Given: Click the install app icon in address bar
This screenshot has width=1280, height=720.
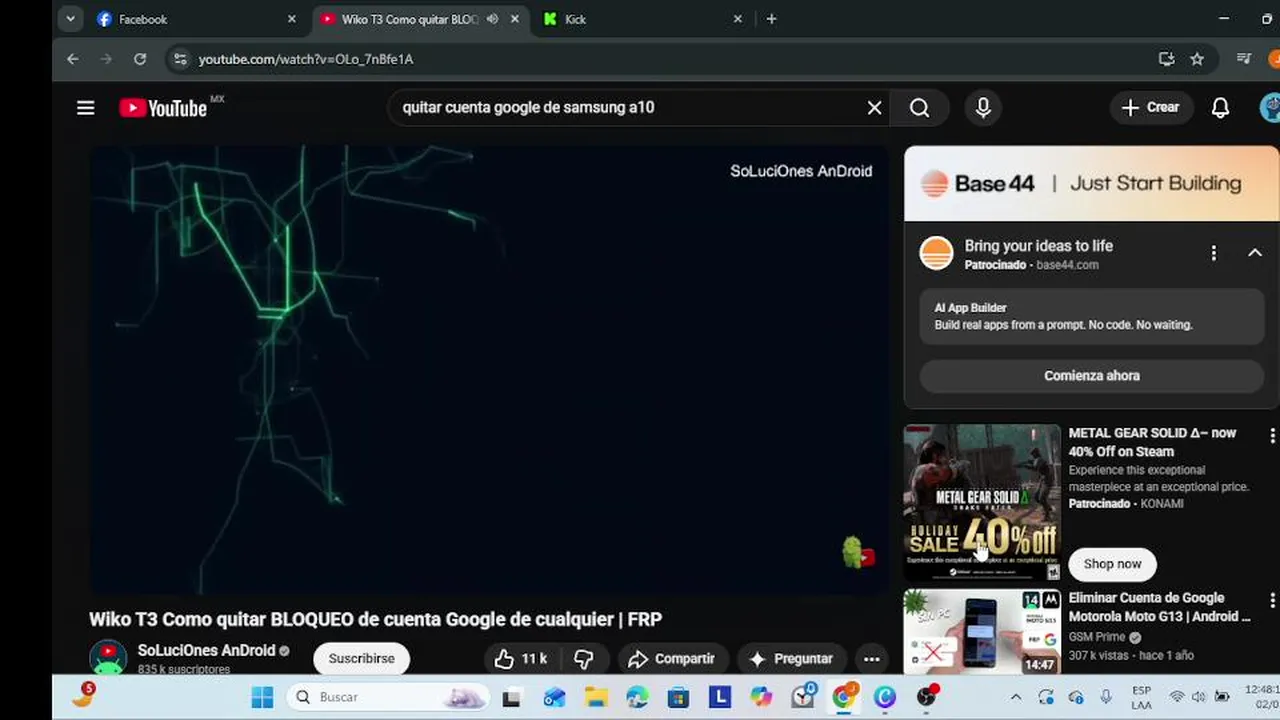Looking at the screenshot, I should tap(1166, 59).
